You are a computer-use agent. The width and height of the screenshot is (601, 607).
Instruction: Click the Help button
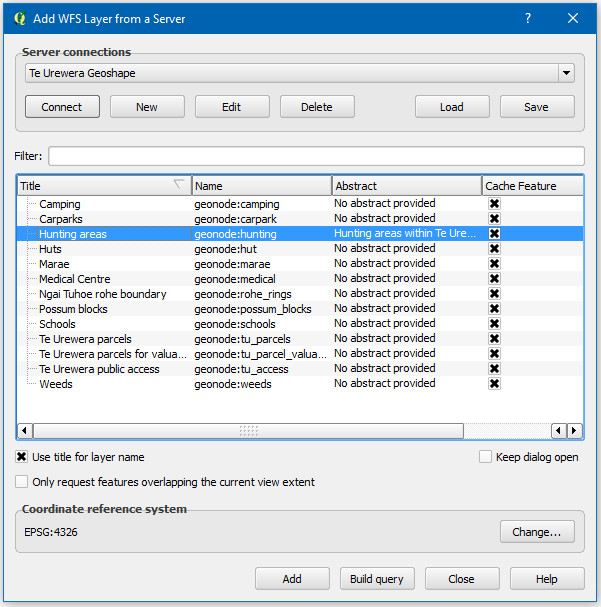(x=547, y=579)
